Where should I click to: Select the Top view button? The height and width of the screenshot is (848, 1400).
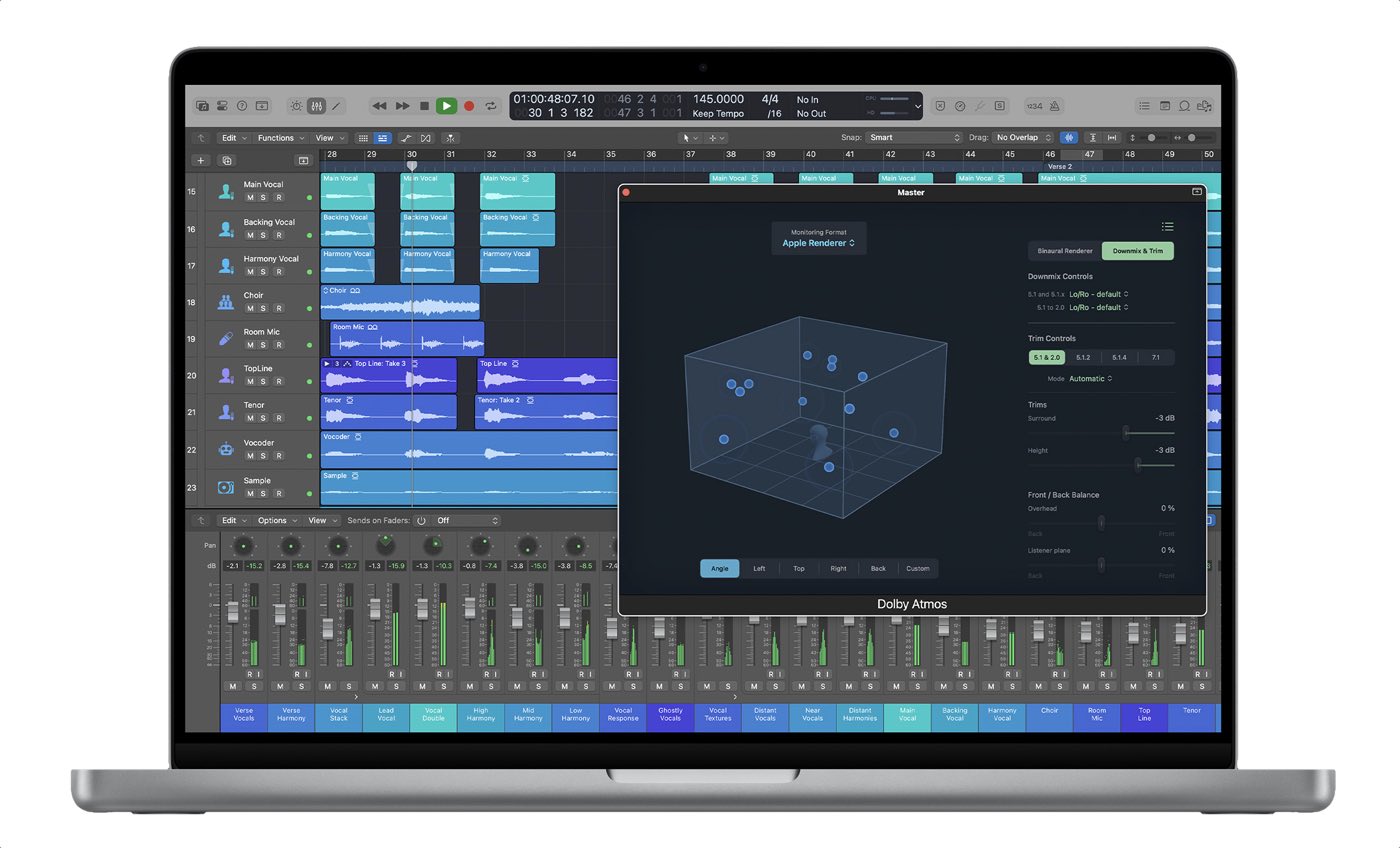pyautogui.click(x=799, y=569)
